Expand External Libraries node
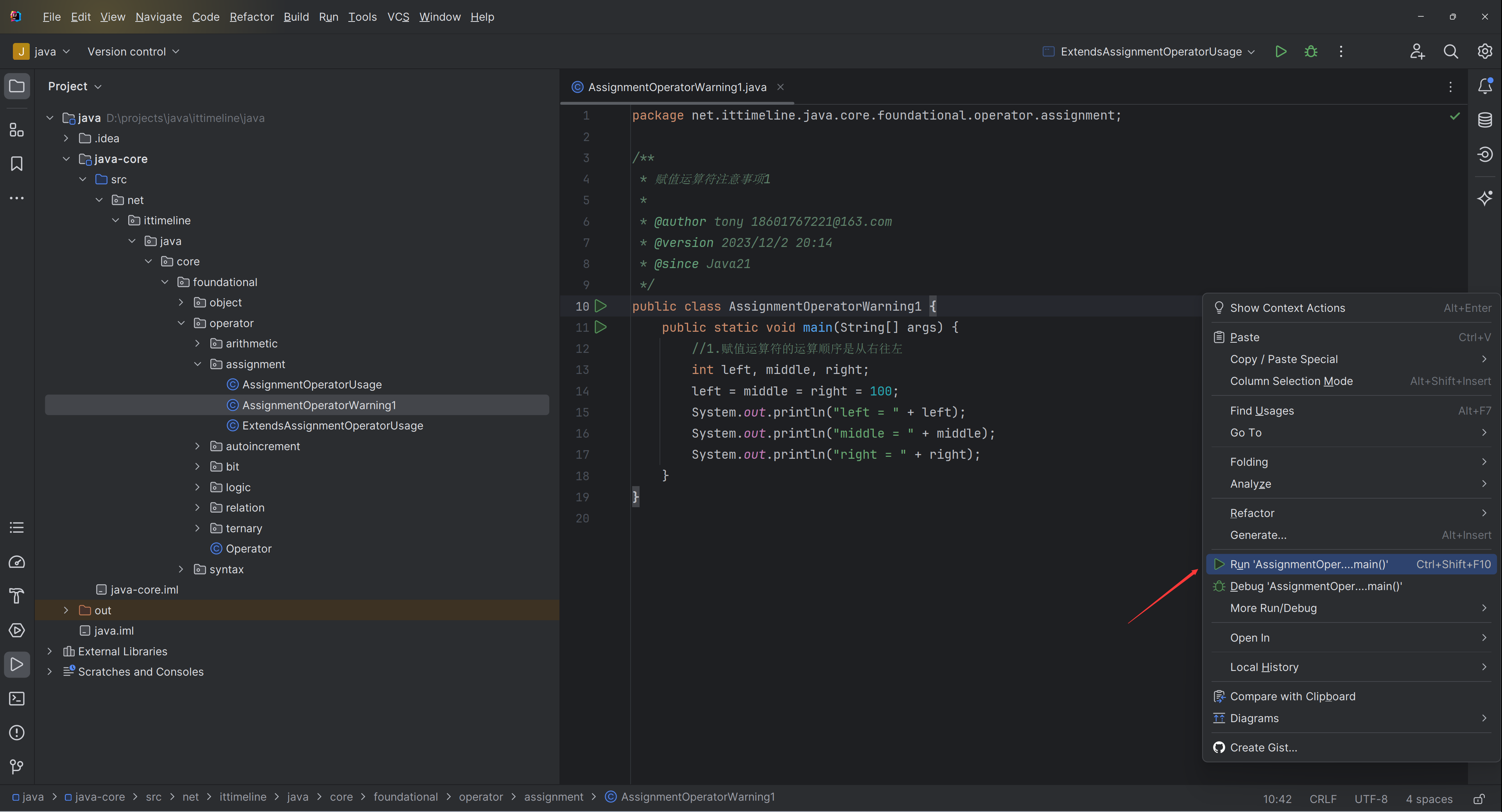This screenshot has width=1502, height=812. 50,651
